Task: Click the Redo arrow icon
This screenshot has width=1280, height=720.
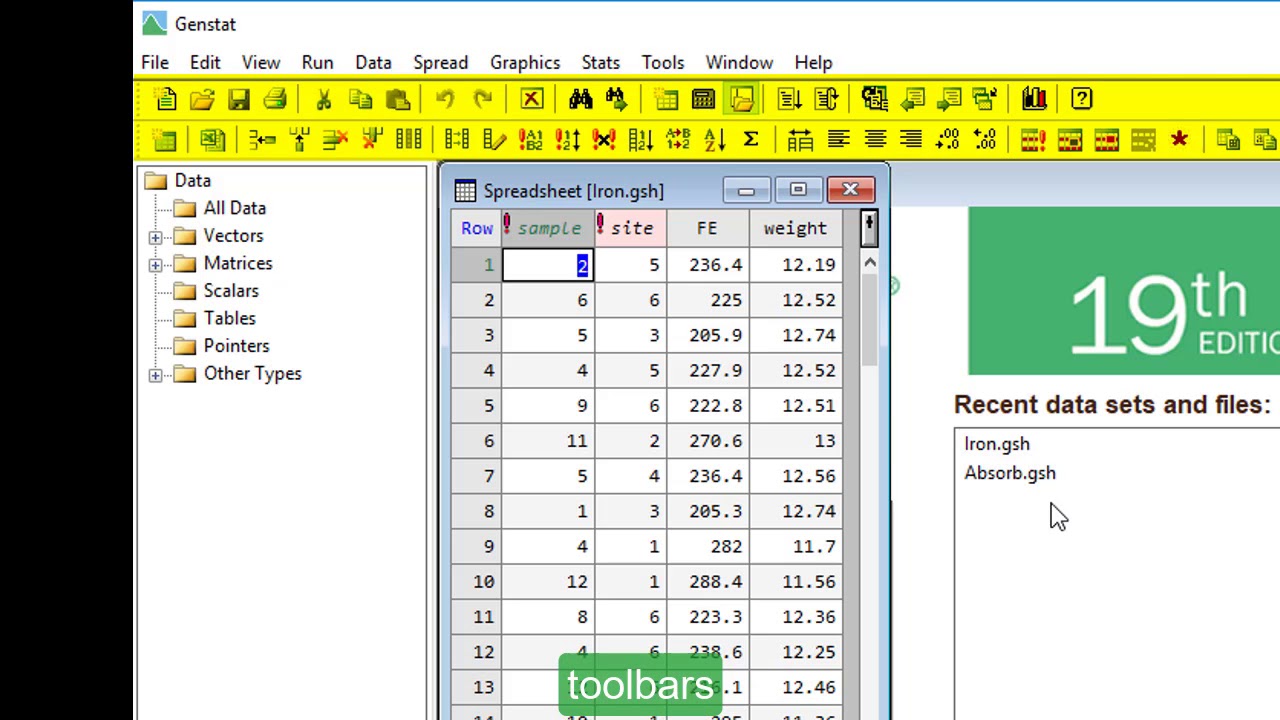Action: 482,99
